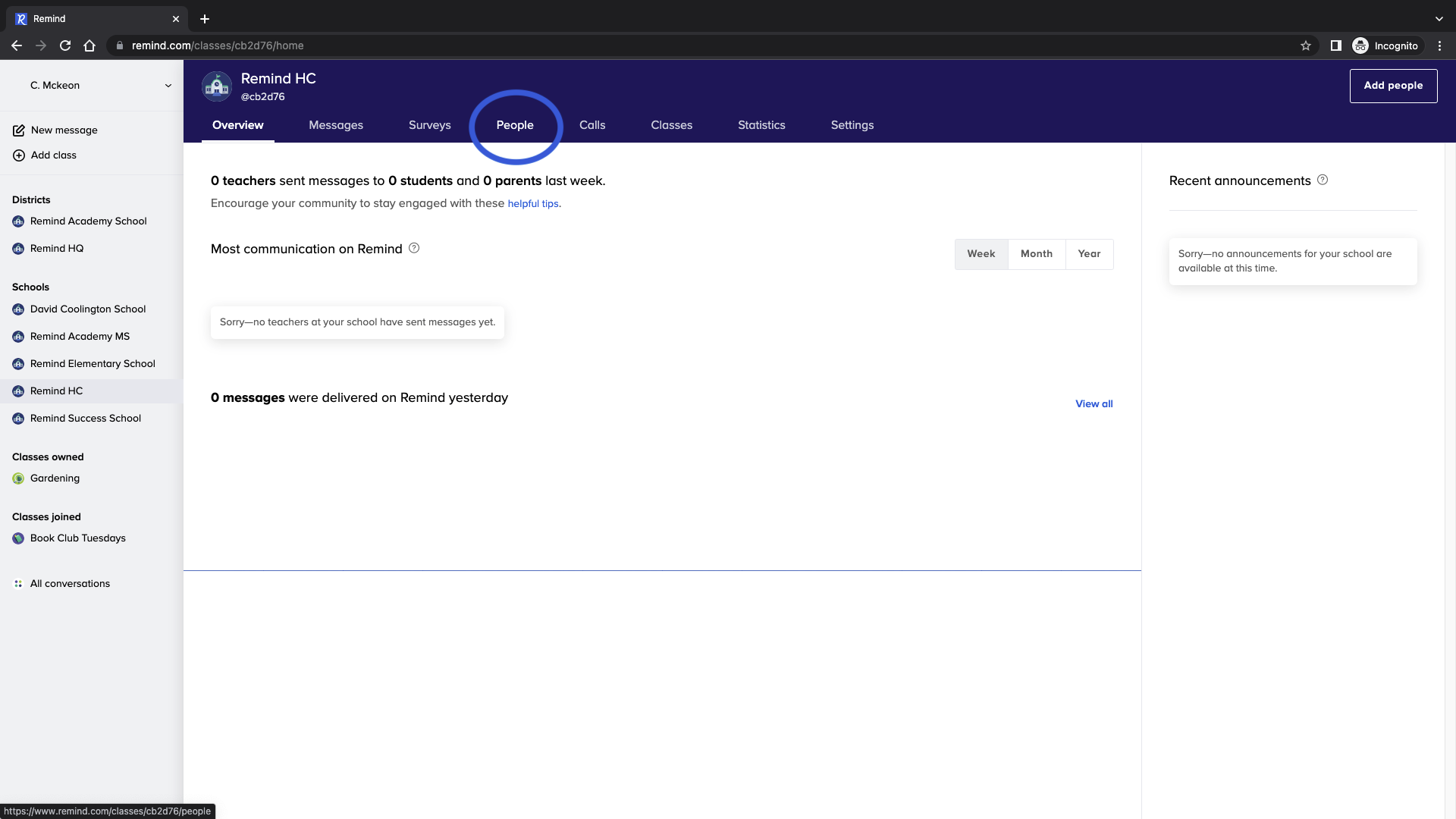Switch time range to Year

1089,254
